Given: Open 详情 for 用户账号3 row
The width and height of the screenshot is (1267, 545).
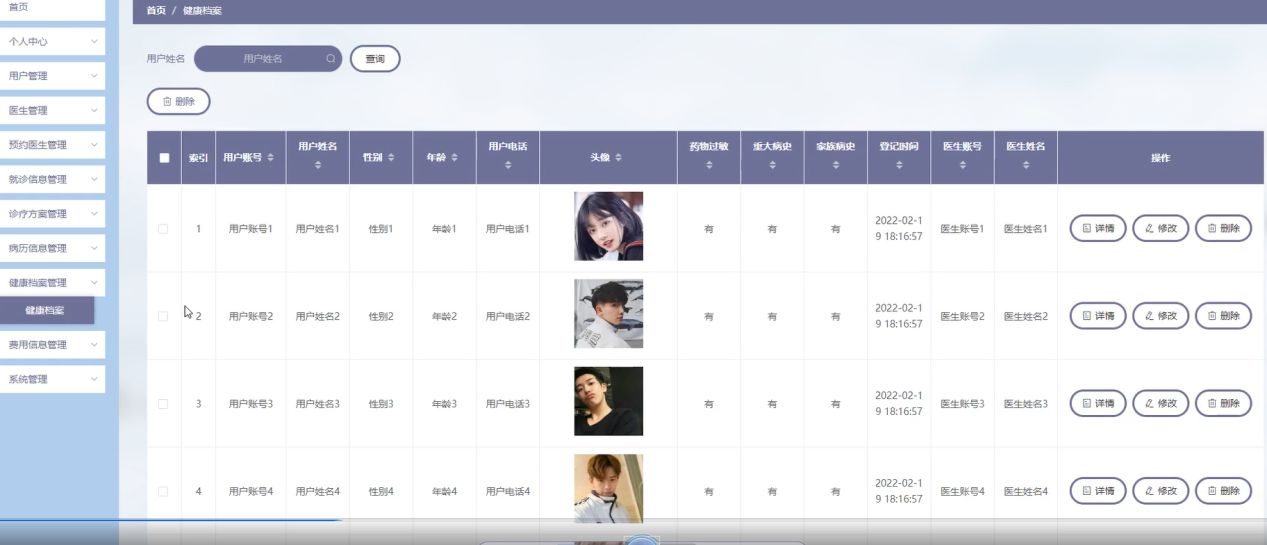Looking at the screenshot, I should pyautogui.click(x=1098, y=404).
